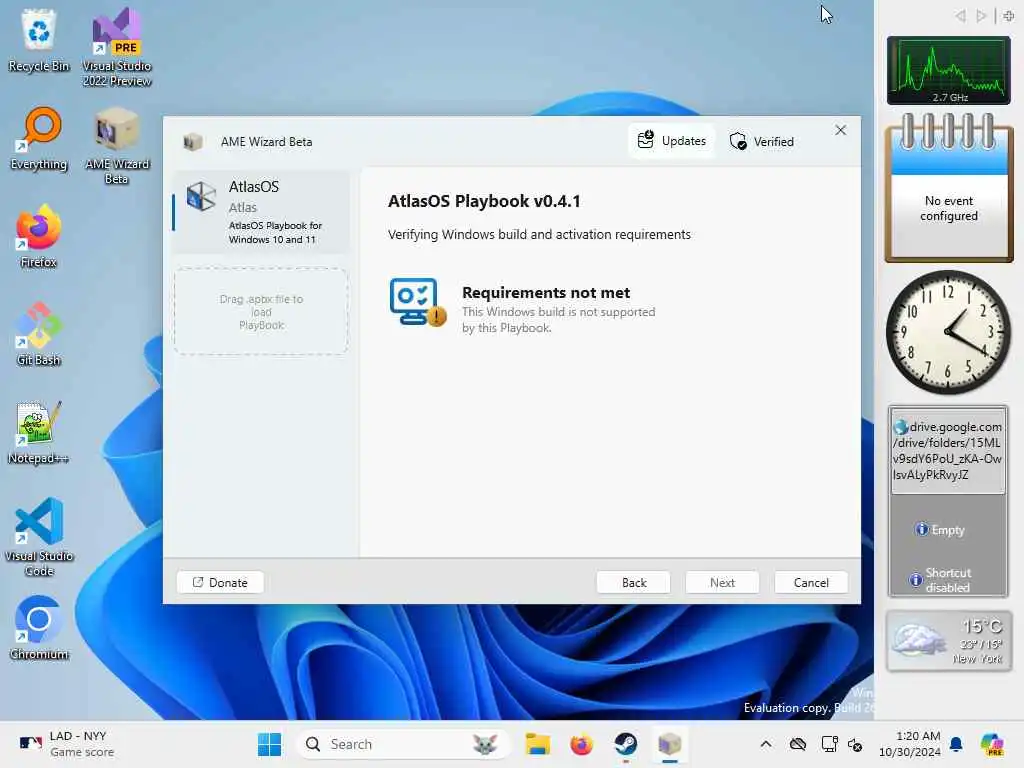Click the display network tray icon

[x=829, y=744]
